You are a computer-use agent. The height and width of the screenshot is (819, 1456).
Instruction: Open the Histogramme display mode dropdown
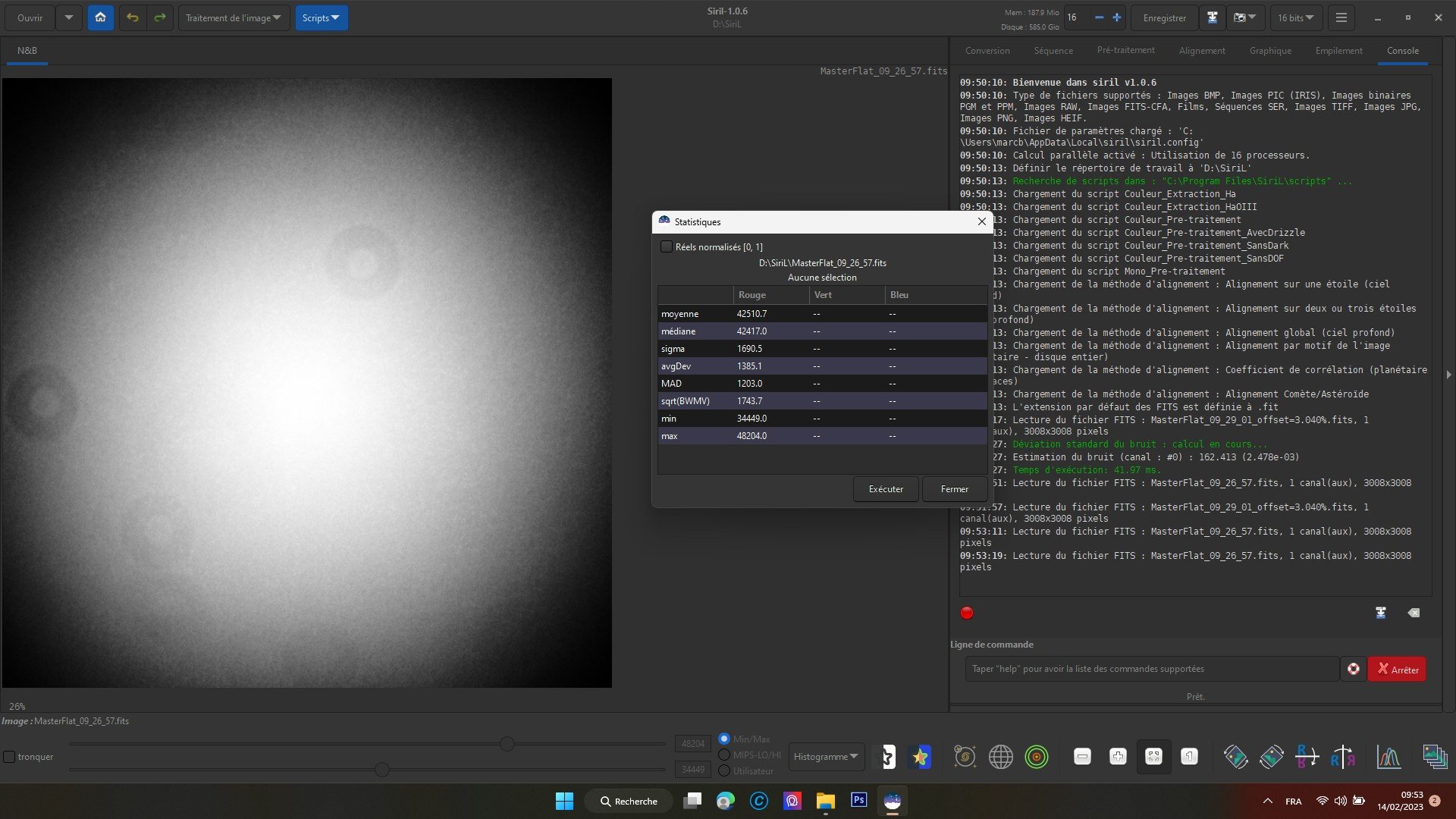pos(826,757)
